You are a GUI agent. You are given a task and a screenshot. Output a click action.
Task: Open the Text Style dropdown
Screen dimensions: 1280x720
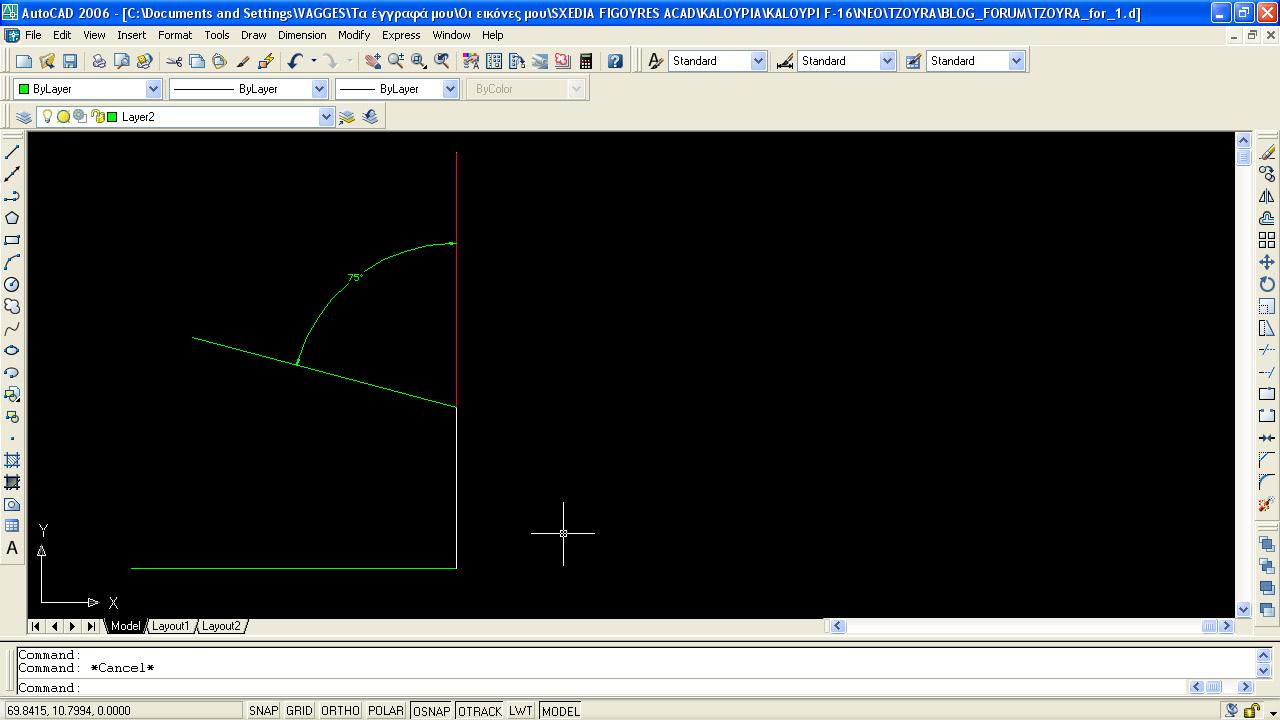pyautogui.click(x=757, y=61)
